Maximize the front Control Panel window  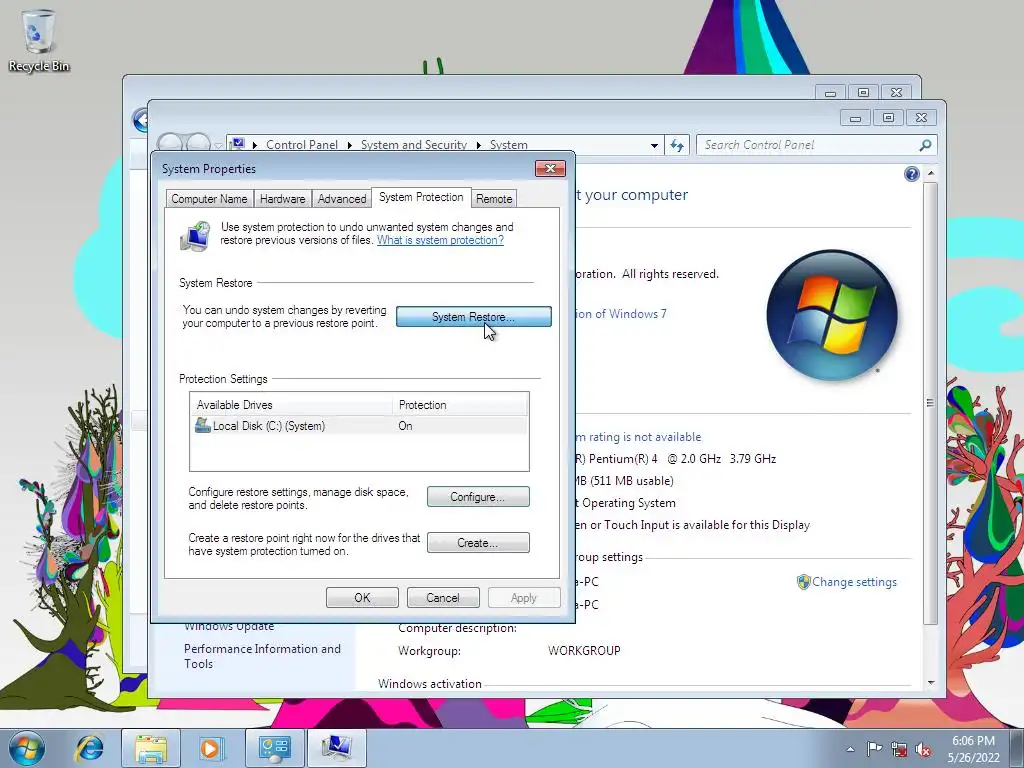(888, 118)
